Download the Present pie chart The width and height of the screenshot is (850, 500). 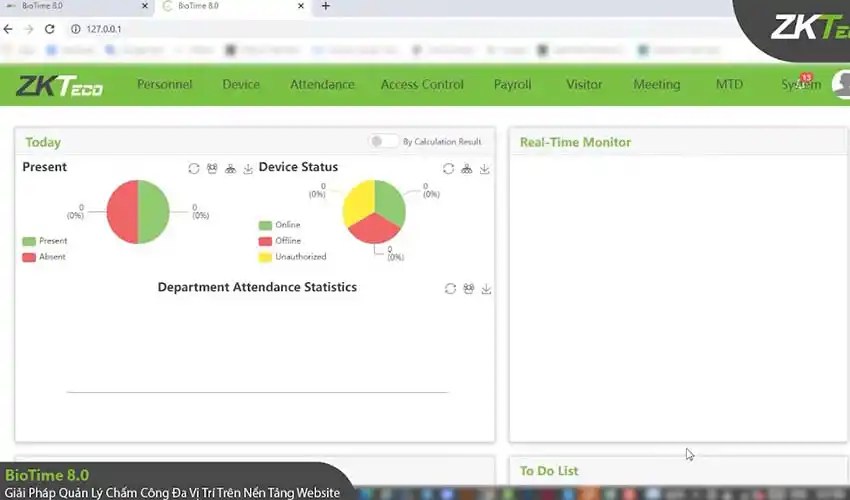point(248,169)
